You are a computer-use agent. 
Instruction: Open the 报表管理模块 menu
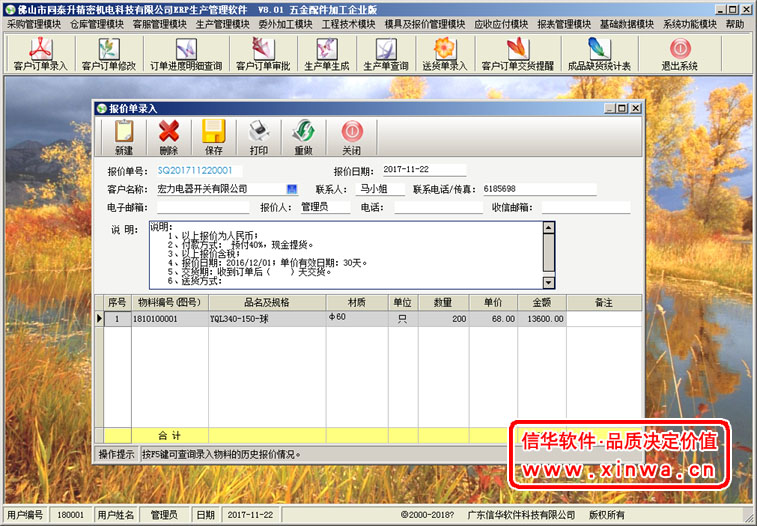(564, 24)
